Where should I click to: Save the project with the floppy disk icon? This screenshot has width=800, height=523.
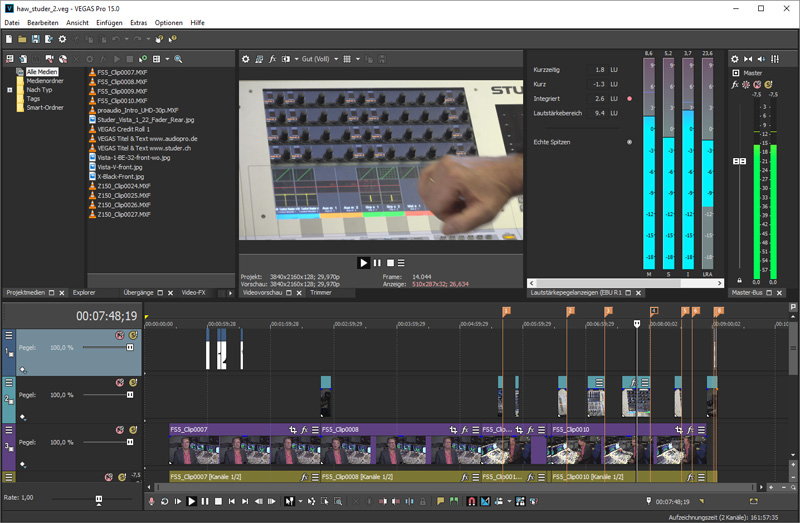[35, 38]
